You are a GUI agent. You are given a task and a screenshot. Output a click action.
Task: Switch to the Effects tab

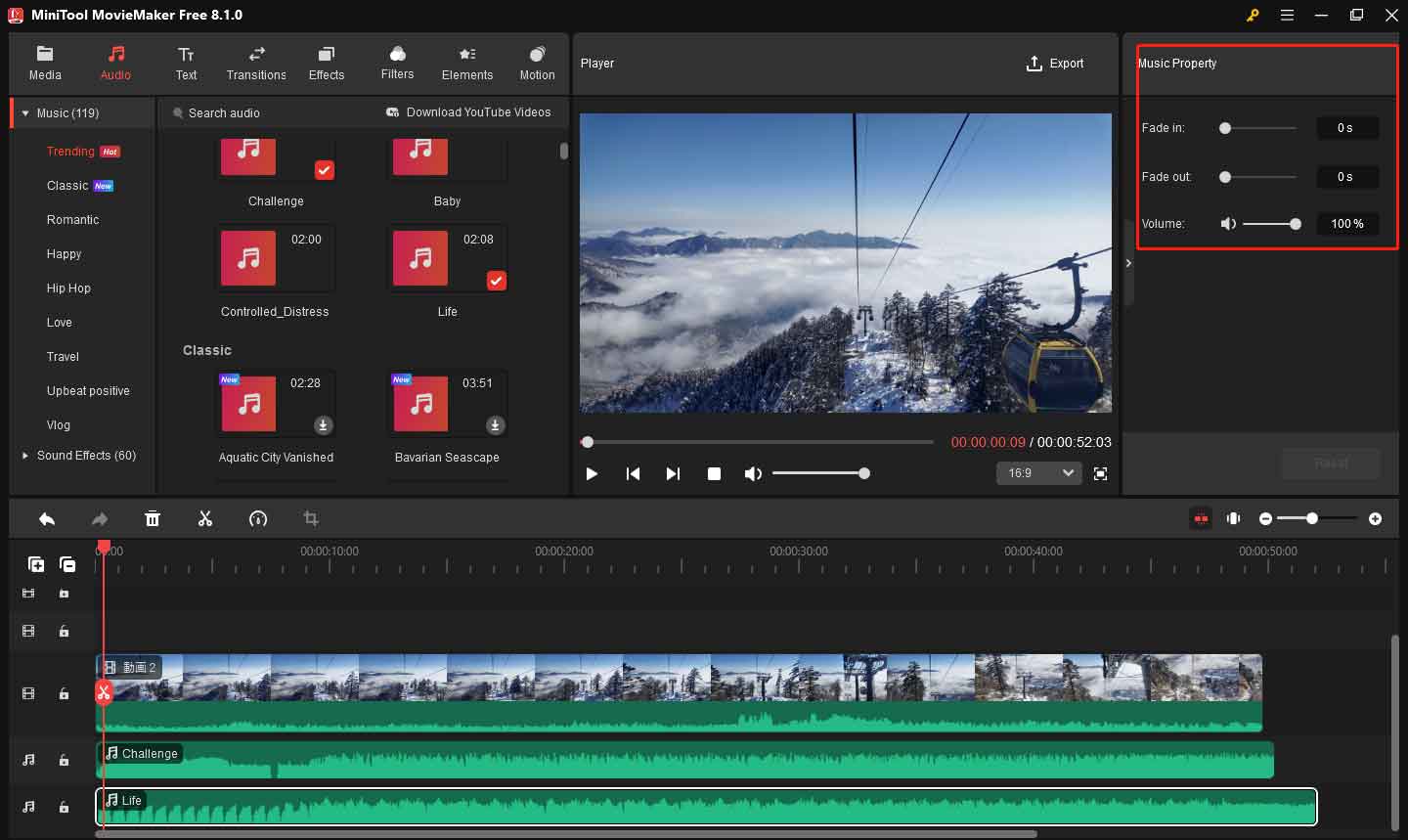click(327, 64)
